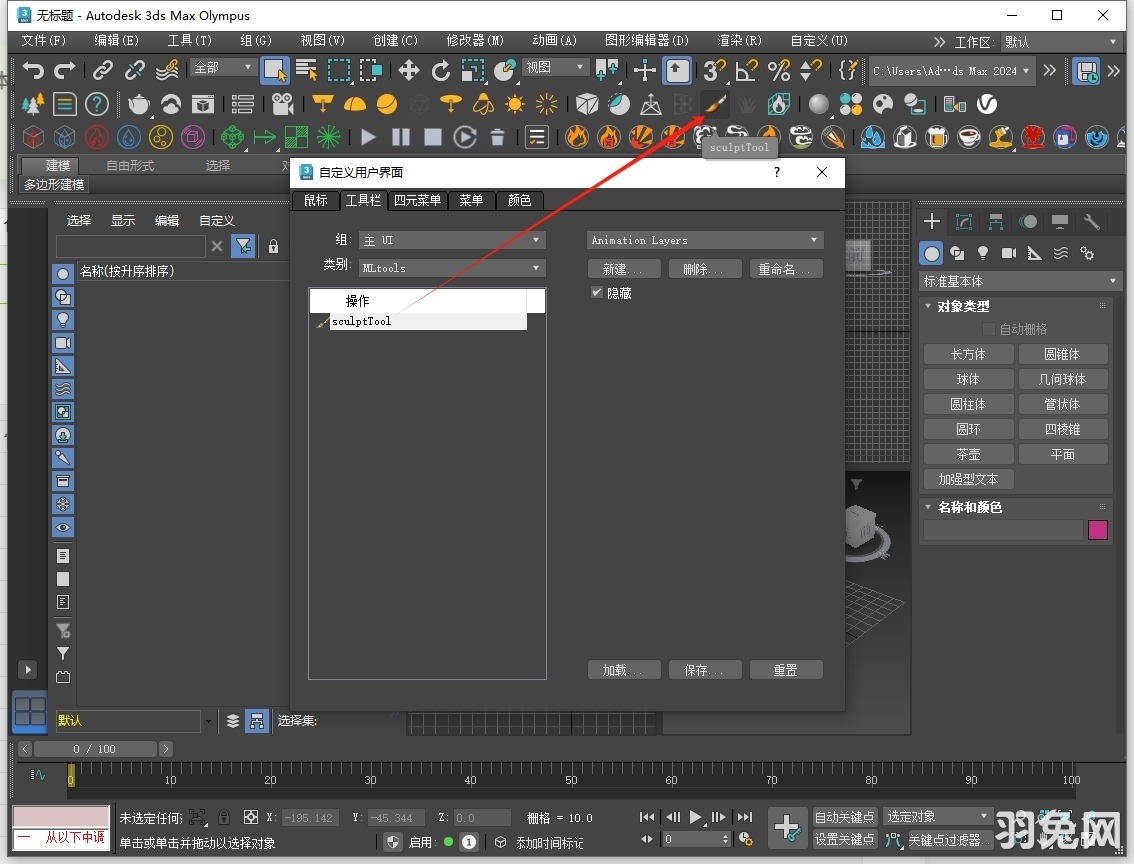Click the wrench Utilities panel icon
Viewport: 1134px width, 864px height.
click(1092, 221)
